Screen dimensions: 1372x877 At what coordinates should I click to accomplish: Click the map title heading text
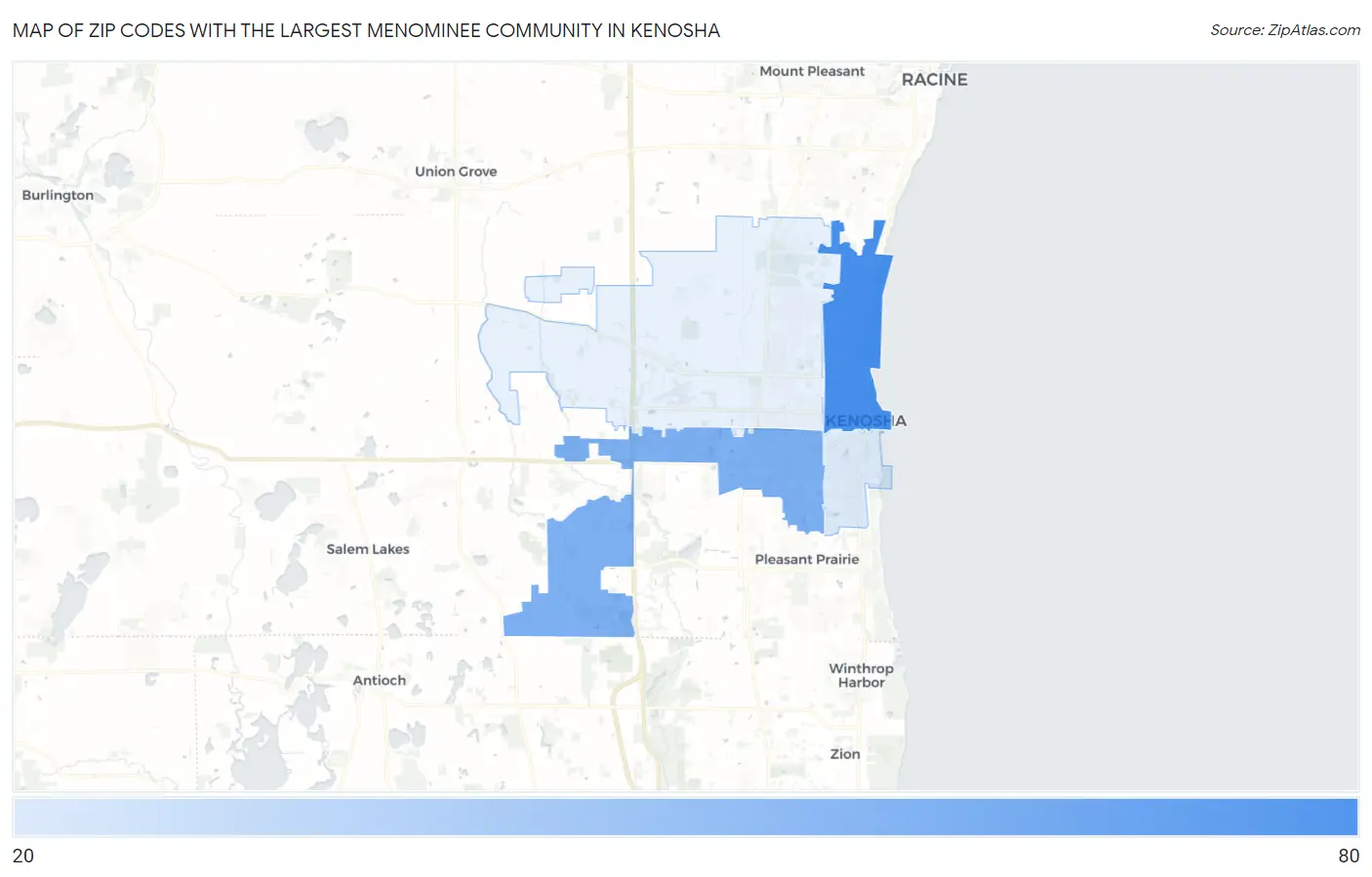tap(366, 30)
